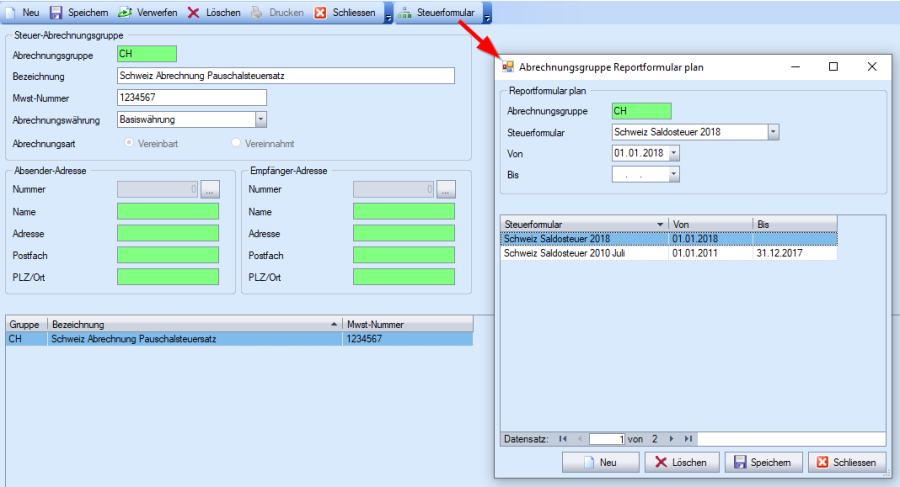
Task: Sort main list by Gruppe column
Action: [x=26, y=324]
